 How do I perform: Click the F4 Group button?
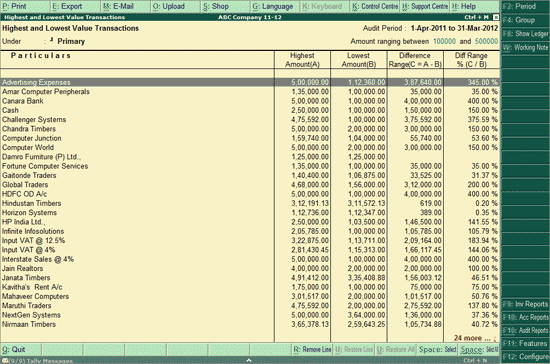[525, 20]
